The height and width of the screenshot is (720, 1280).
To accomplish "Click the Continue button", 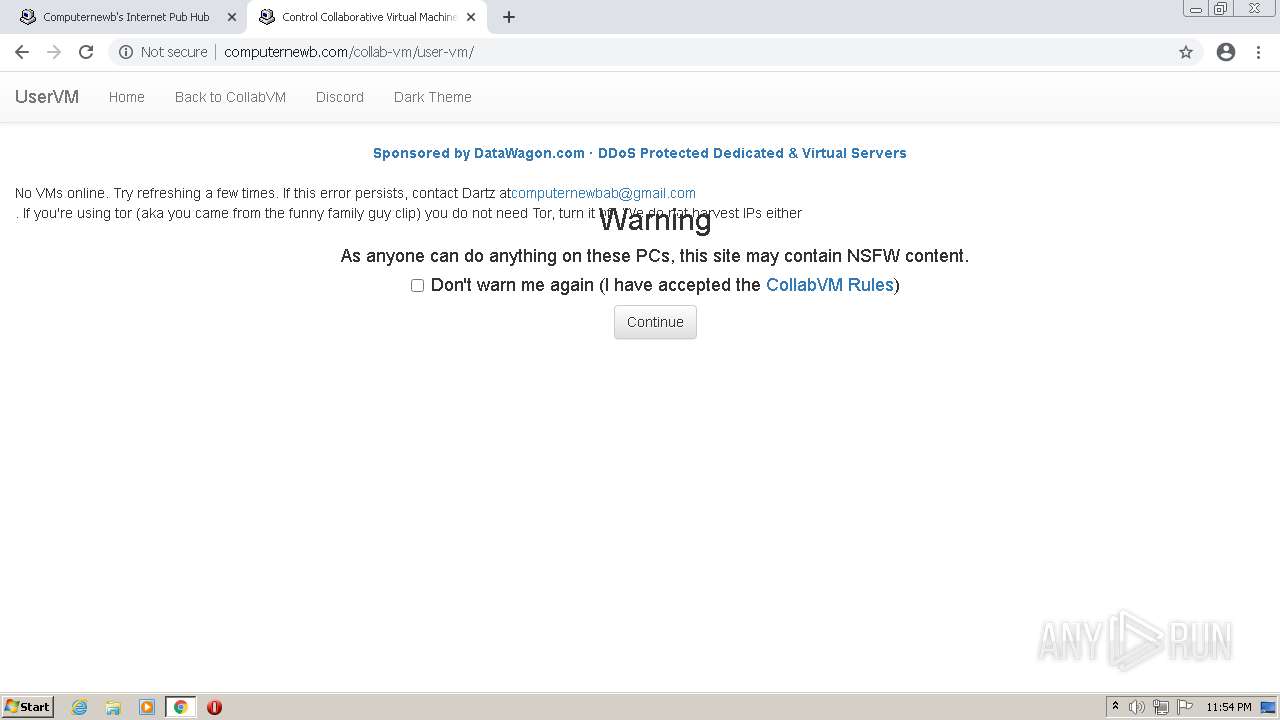I will pos(655,322).
